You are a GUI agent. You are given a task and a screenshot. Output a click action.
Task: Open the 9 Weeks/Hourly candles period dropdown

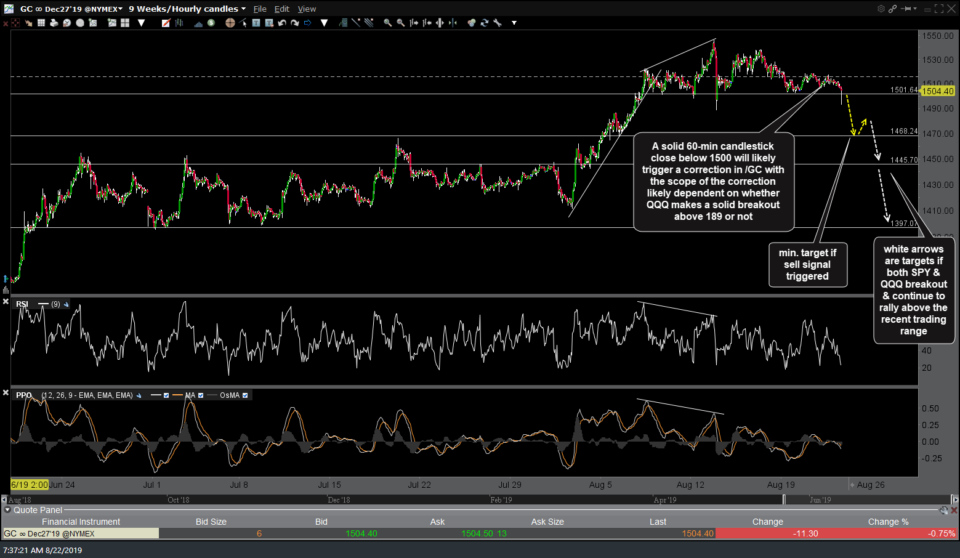pos(187,9)
